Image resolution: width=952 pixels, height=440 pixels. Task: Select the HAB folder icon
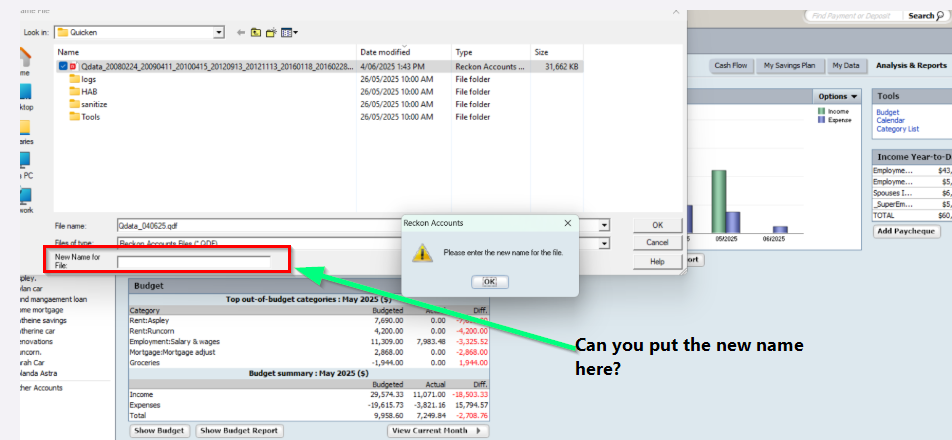tap(74, 92)
